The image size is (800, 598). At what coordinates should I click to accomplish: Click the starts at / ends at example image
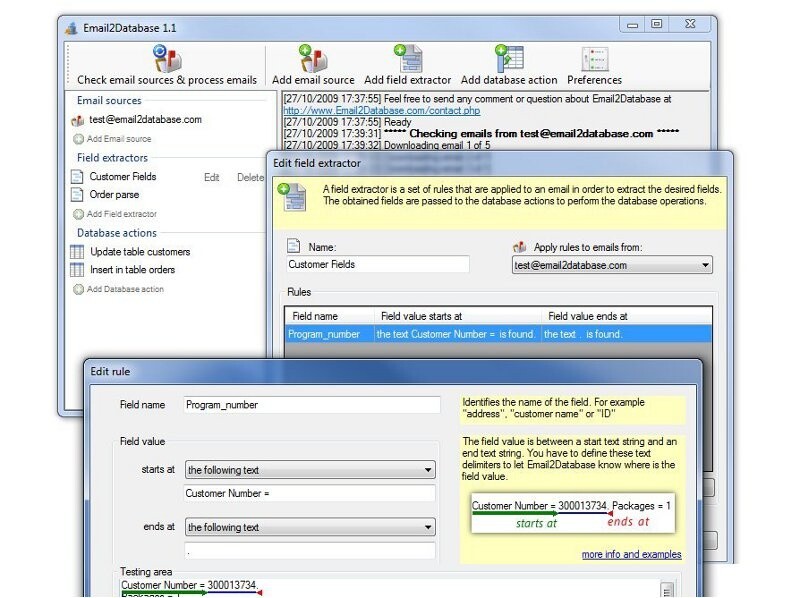point(572,513)
